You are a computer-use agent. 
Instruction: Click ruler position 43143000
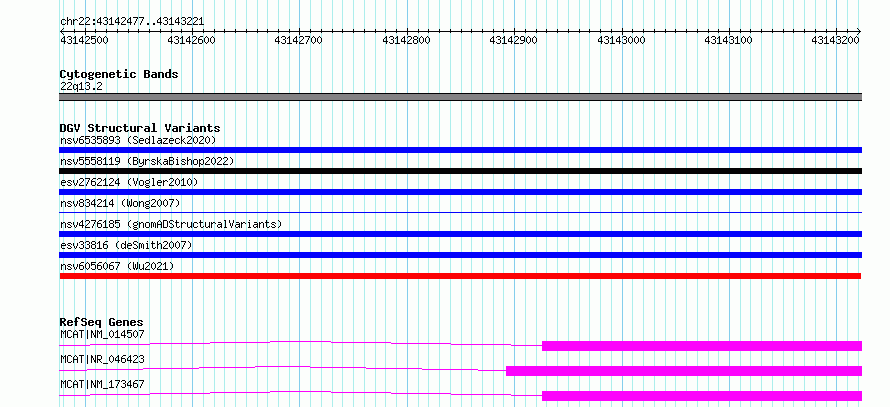click(x=622, y=40)
